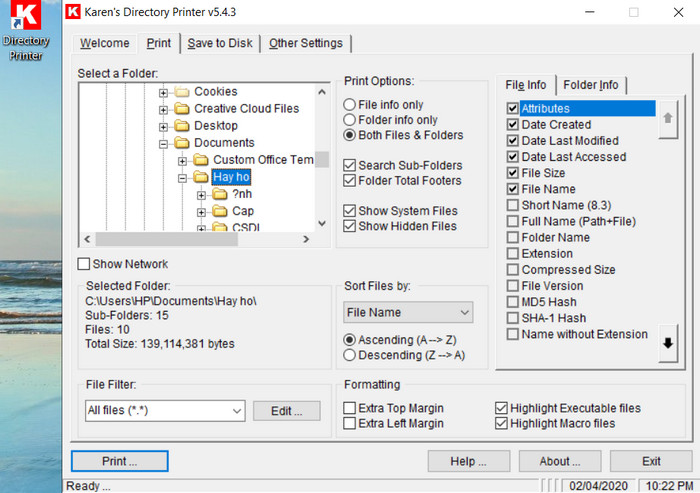The image size is (700, 493).
Task: Click folder tree scroll down arrow
Action: 322,223
